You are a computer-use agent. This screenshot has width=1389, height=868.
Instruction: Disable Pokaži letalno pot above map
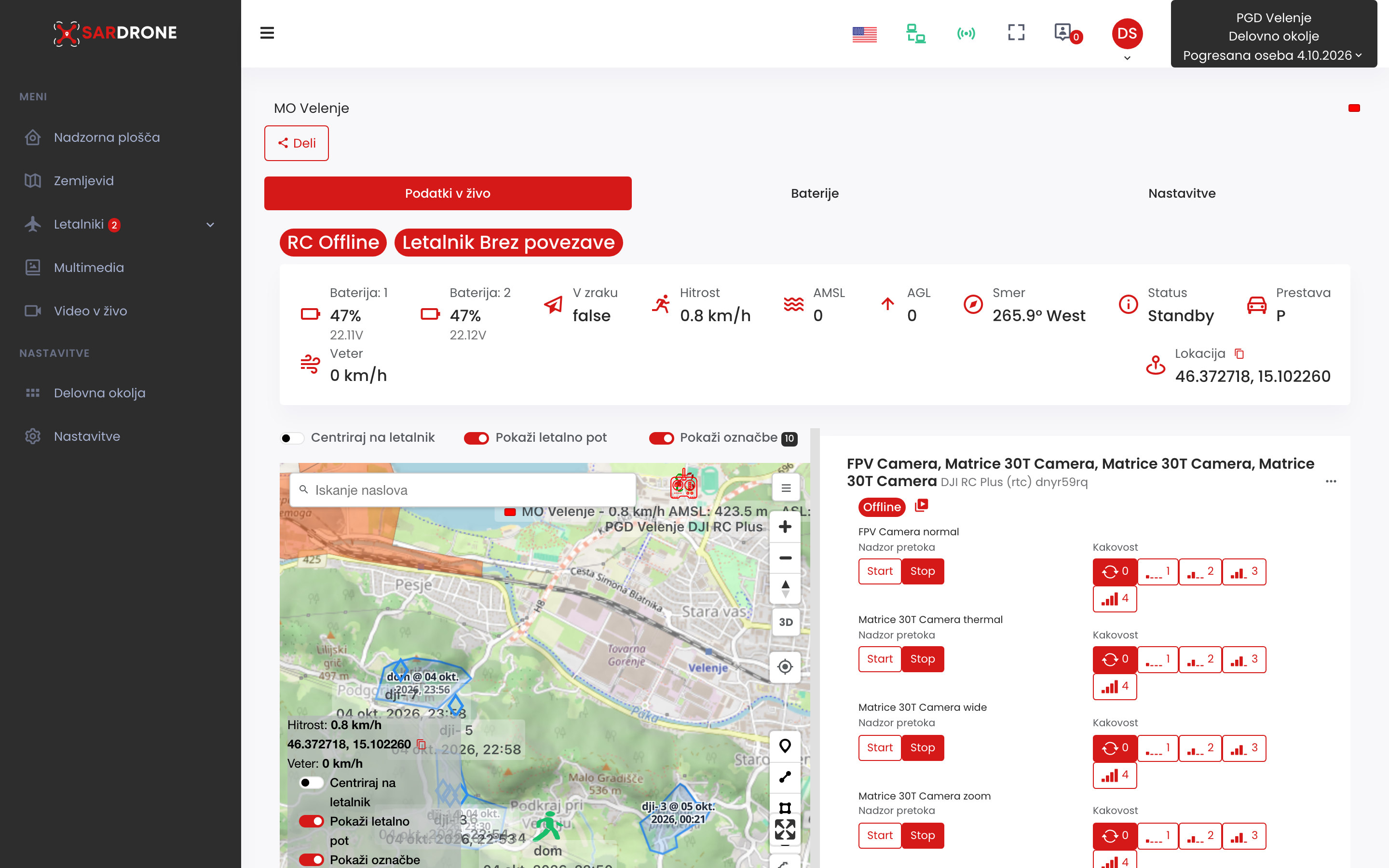tap(477, 438)
